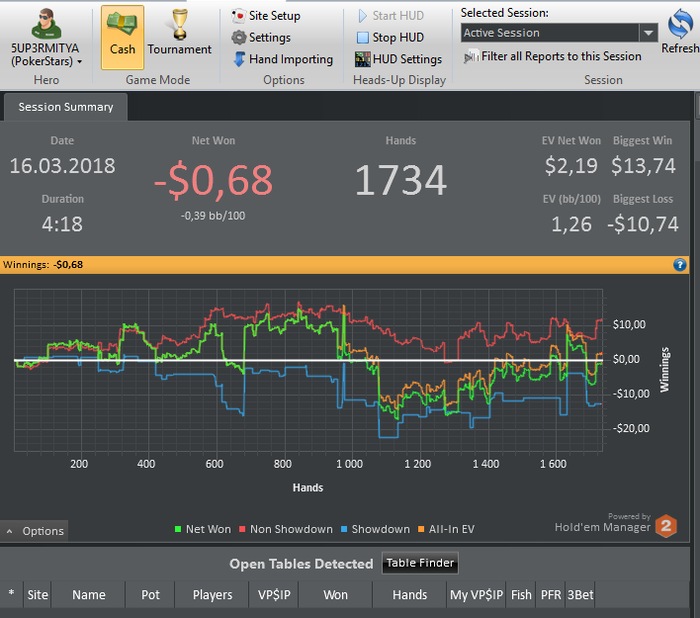This screenshot has width=700, height=618.
Task: Open Site Setup options
Action: click(266, 16)
